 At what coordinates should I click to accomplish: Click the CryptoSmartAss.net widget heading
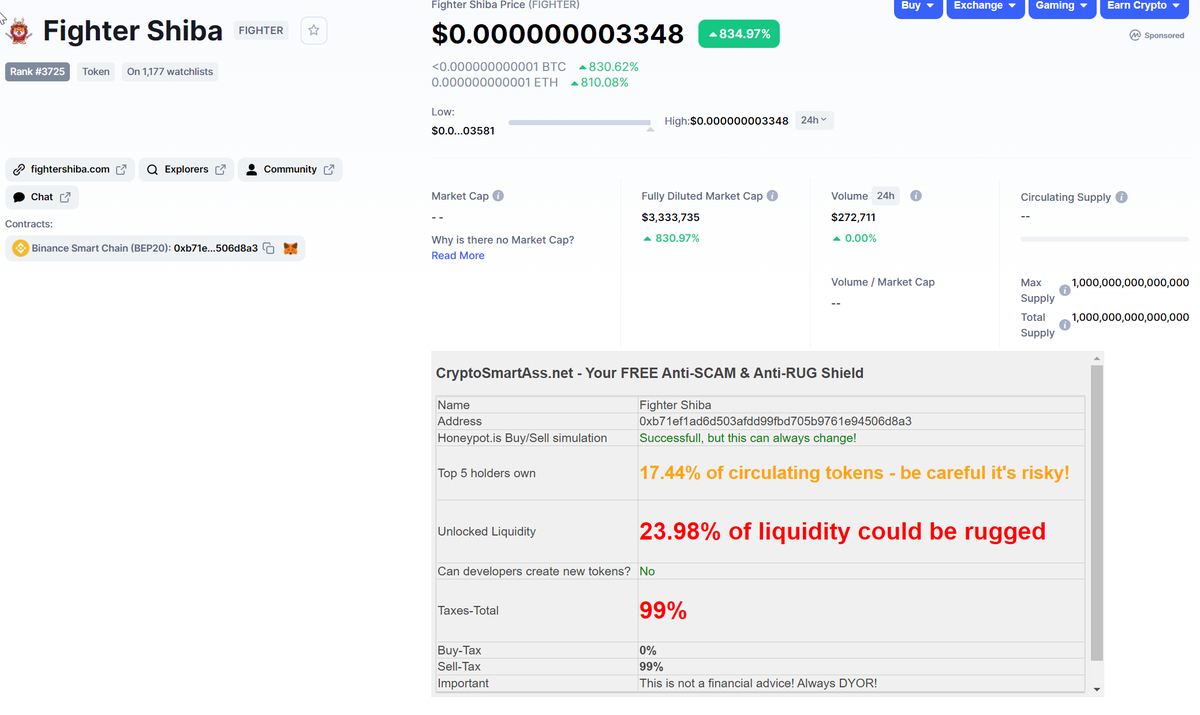click(650, 373)
